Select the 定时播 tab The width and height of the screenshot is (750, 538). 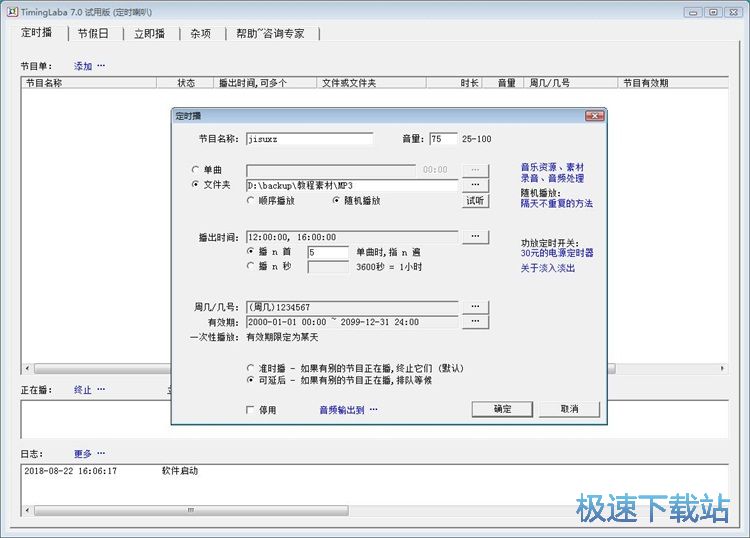click(x=36, y=33)
